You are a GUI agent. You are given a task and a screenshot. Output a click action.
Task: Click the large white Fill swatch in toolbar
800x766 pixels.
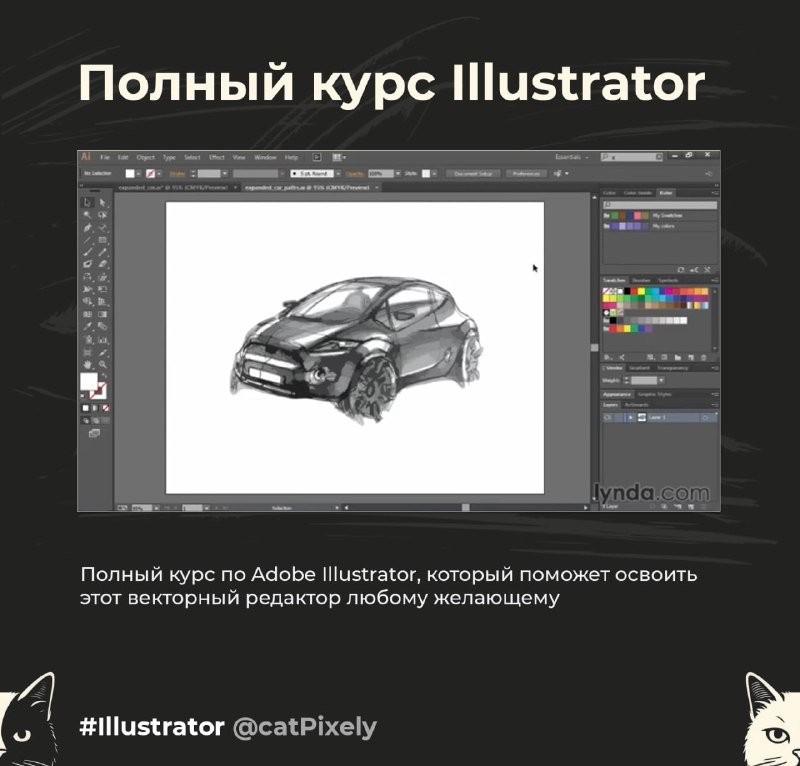click(89, 381)
